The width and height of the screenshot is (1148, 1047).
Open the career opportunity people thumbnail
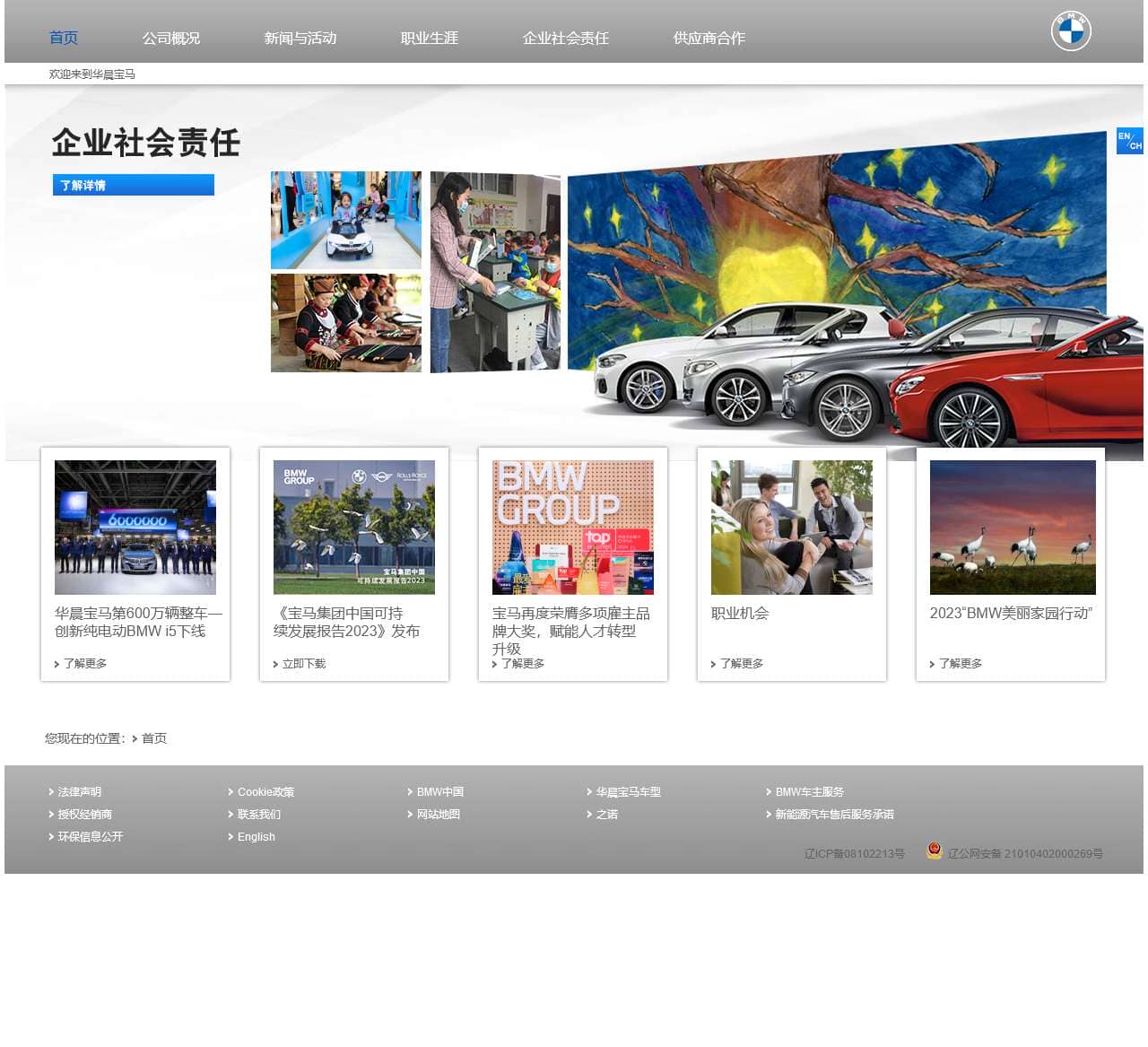click(x=792, y=528)
